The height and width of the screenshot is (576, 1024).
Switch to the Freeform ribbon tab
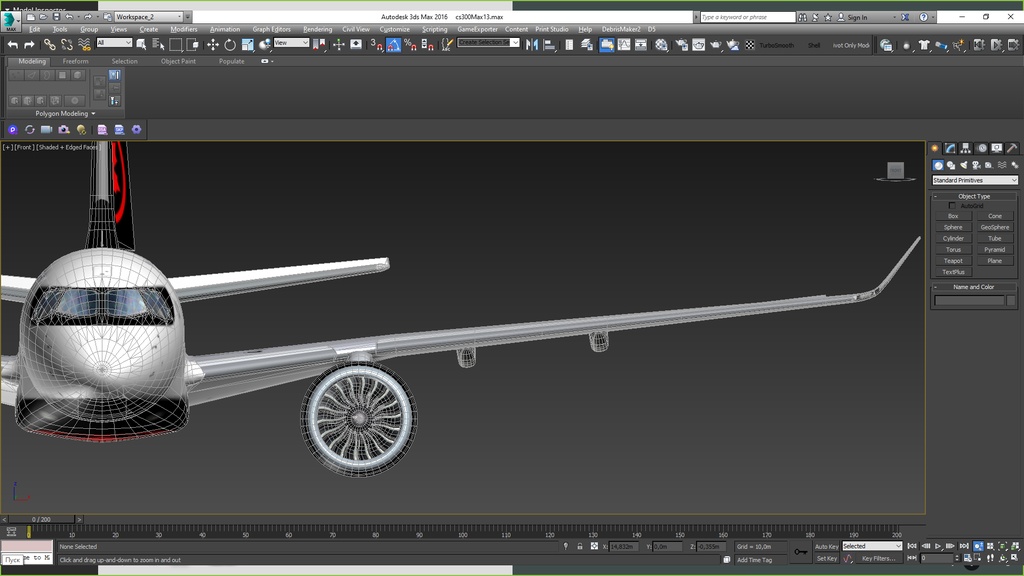tap(75, 61)
